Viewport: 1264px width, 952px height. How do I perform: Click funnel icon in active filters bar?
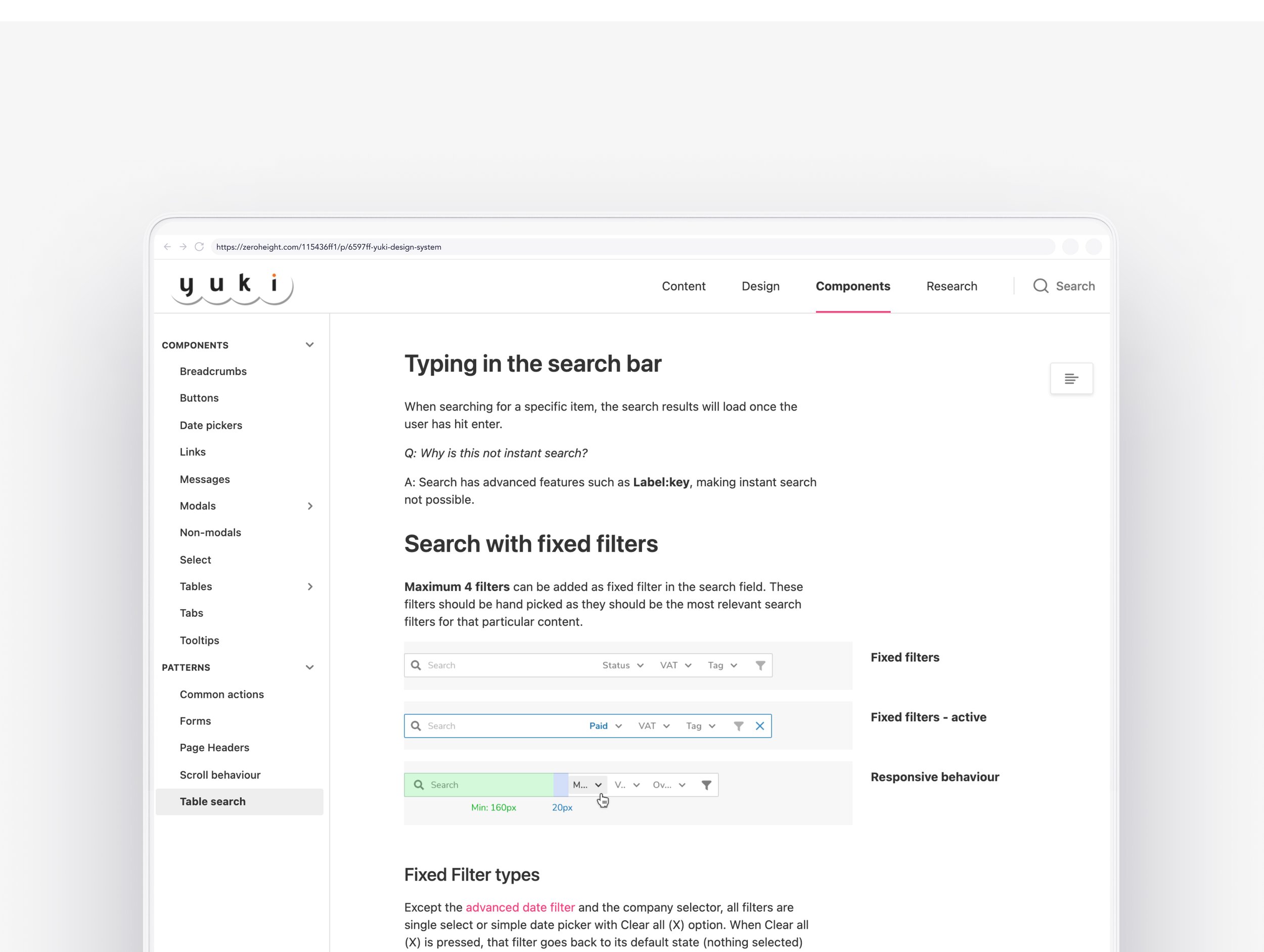click(738, 727)
